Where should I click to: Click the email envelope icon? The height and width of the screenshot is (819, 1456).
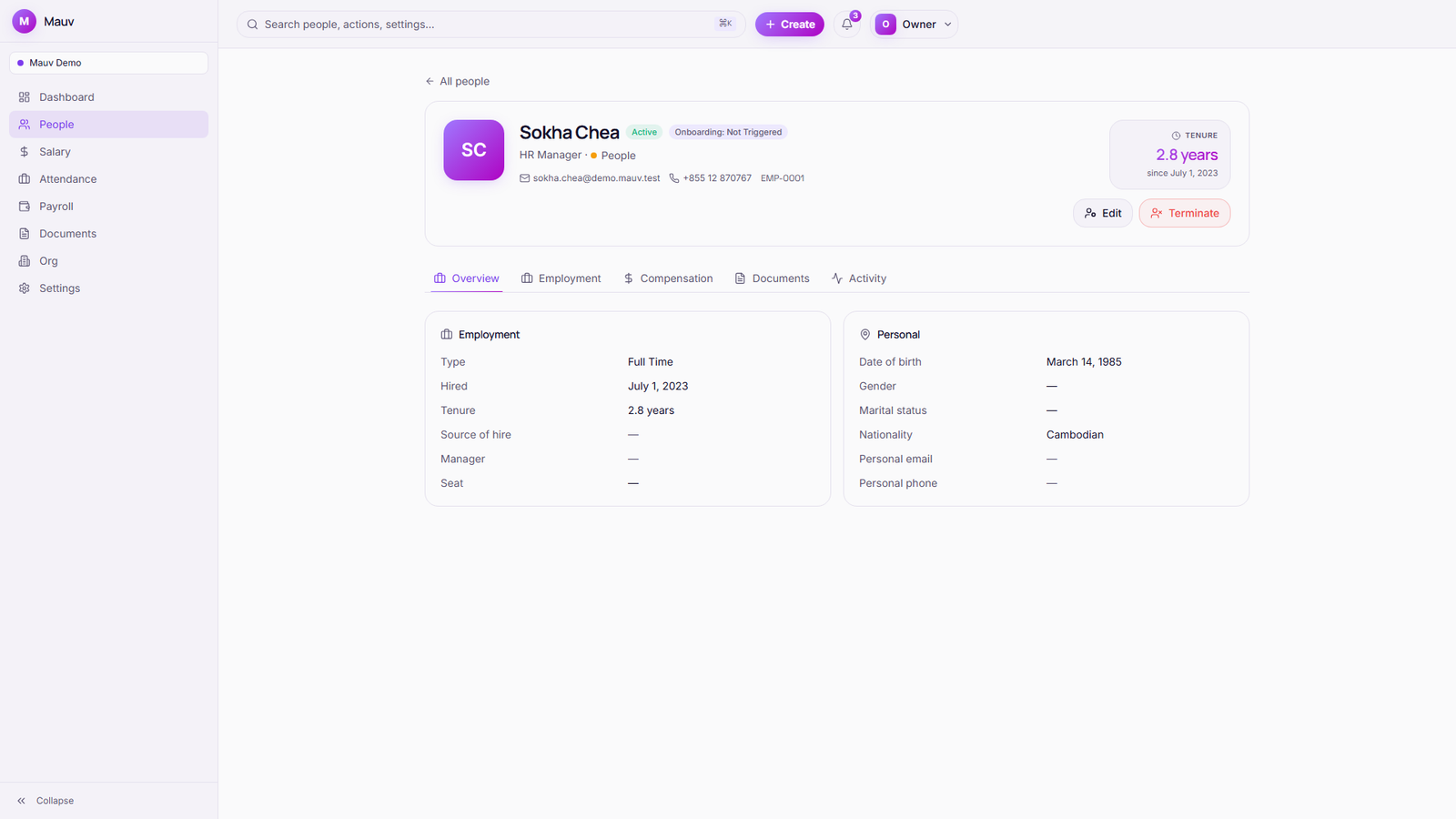[524, 178]
